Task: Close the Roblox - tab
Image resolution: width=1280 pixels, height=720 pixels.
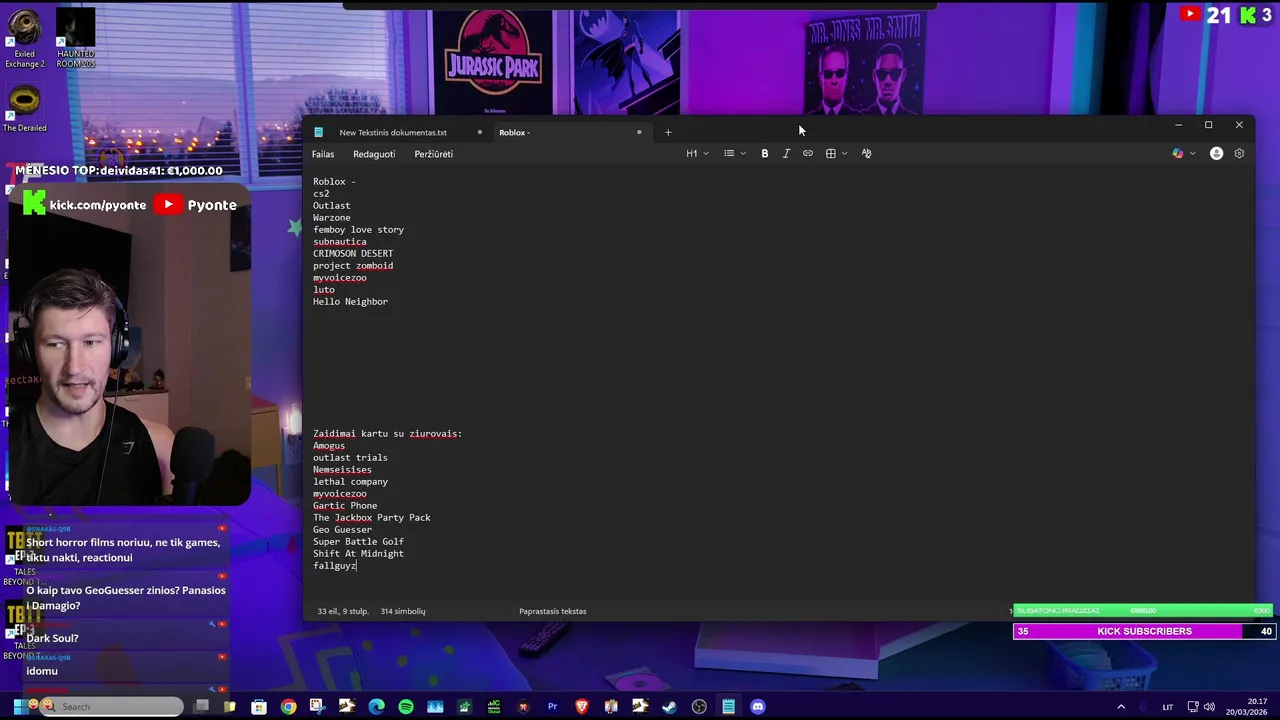Action: click(639, 132)
